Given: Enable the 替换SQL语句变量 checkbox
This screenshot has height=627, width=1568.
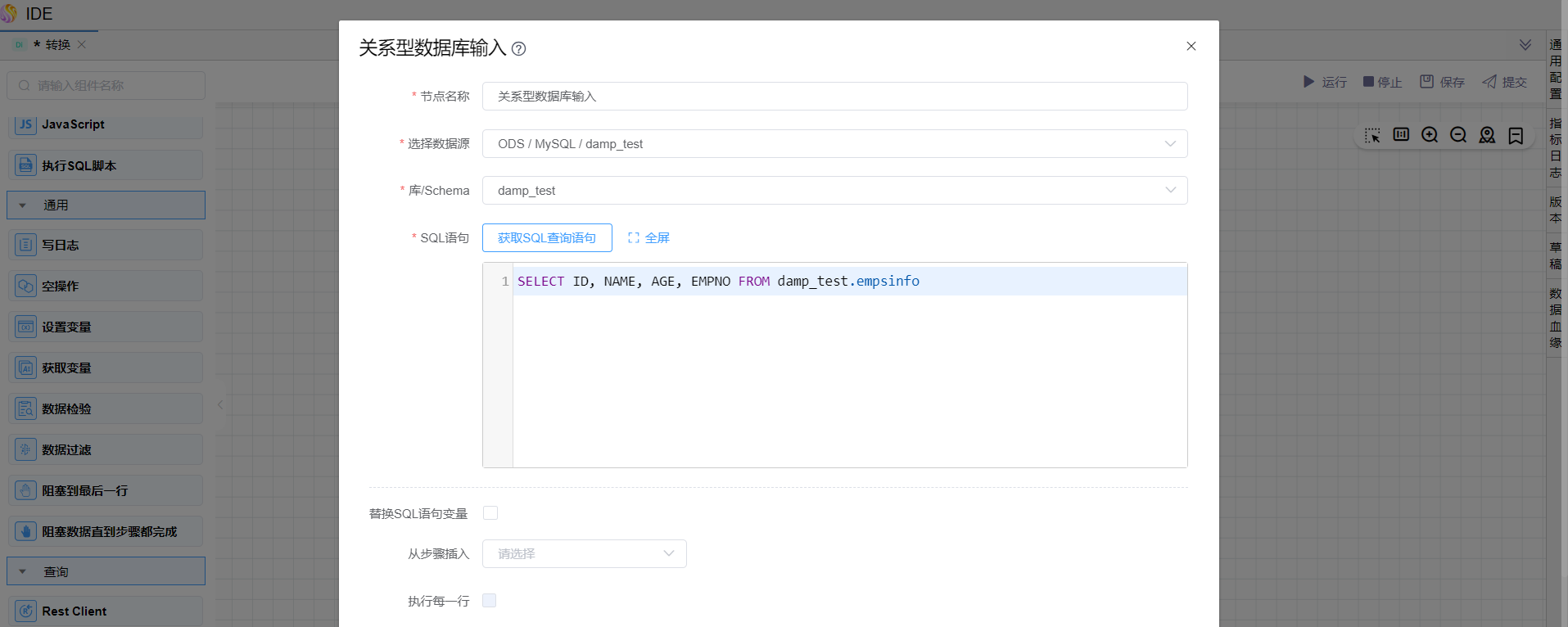Looking at the screenshot, I should (490, 513).
